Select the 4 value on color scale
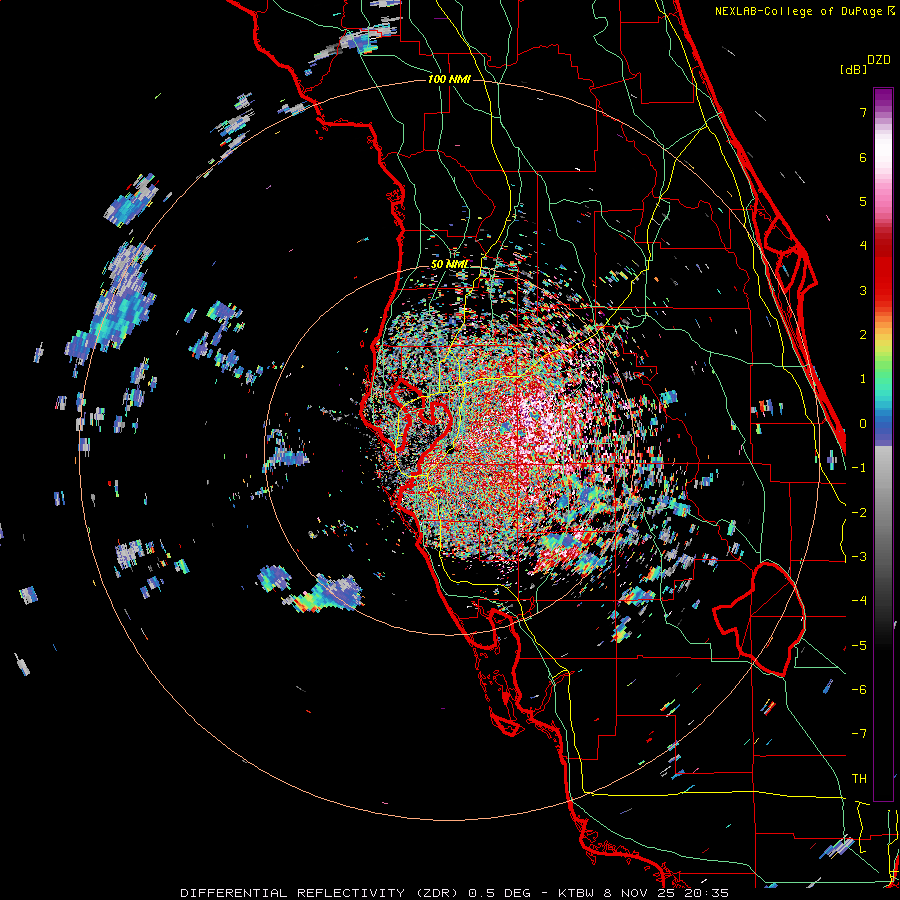The width and height of the screenshot is (900, 900). [x=863, y=246]
